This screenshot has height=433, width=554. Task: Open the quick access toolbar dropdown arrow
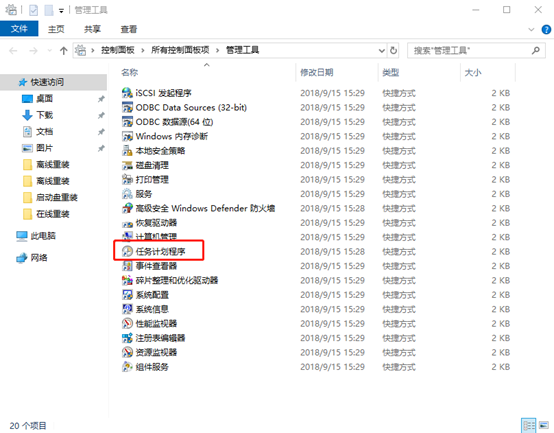pyautogui.click(x=61, y=11)
